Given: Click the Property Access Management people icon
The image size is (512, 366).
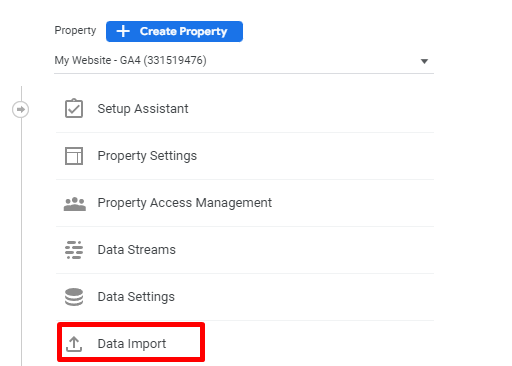Looking at the screenshot, I should [x=75, y=204].
